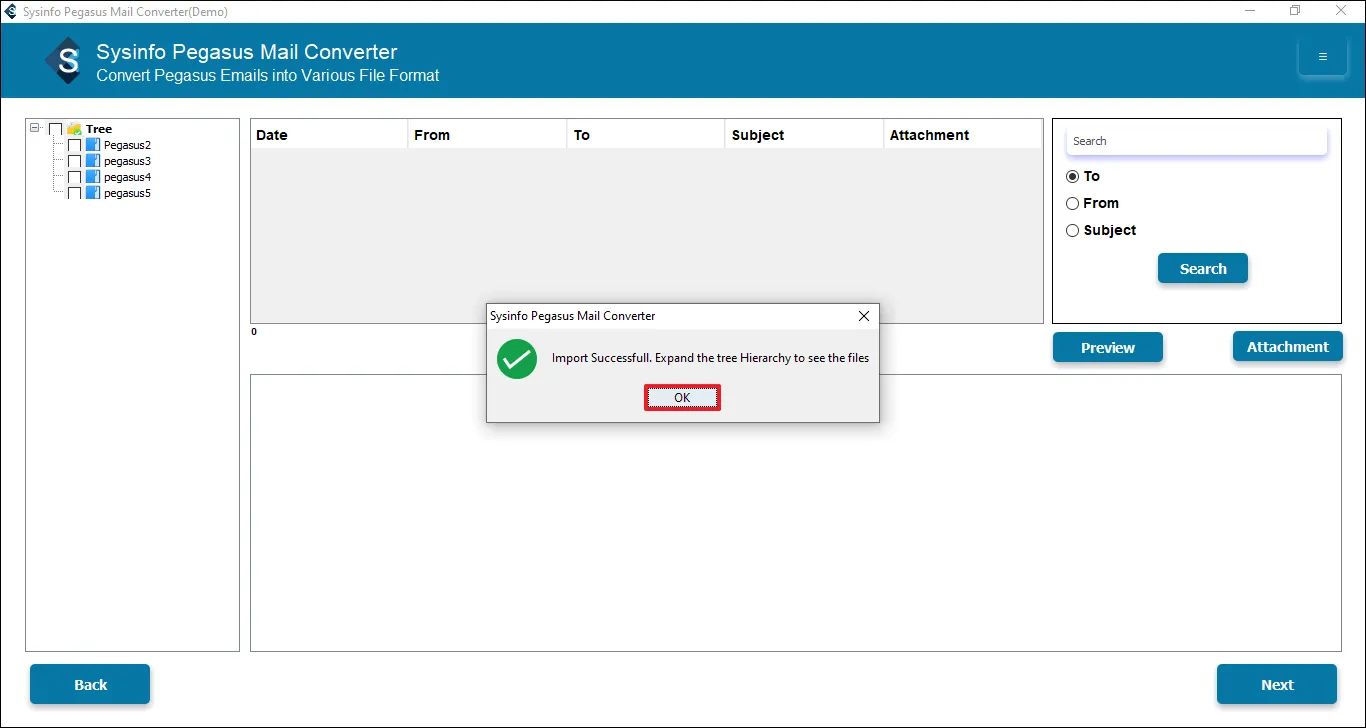Click the From column header

(x=487, y=135)
